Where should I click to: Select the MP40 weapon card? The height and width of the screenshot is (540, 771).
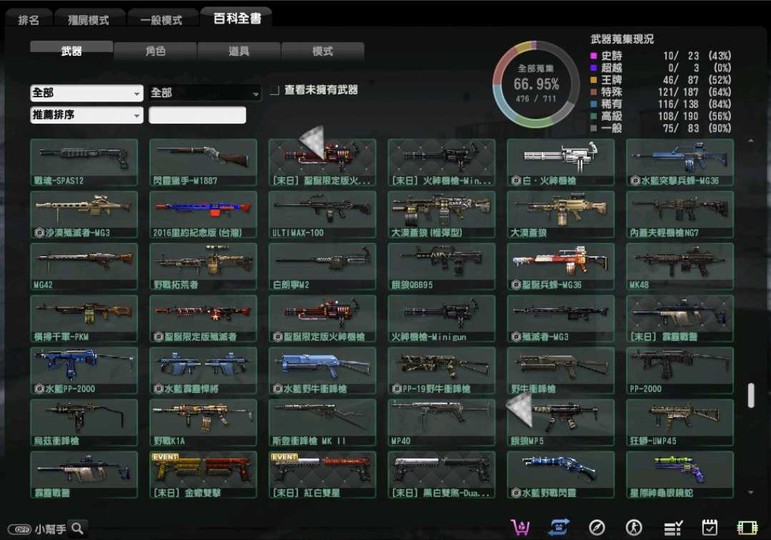(442, 423)
